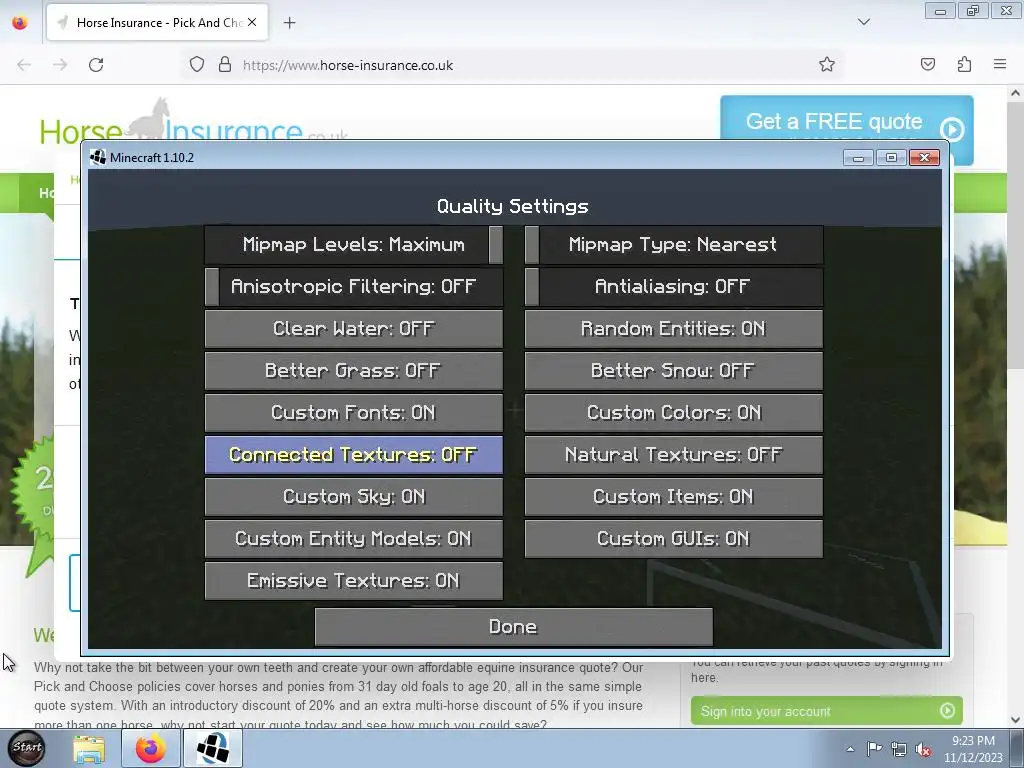This screenshot has width=1024, height=768.
Task: Expand Firefox list all tabs chevron
Action: click(864, 22)
